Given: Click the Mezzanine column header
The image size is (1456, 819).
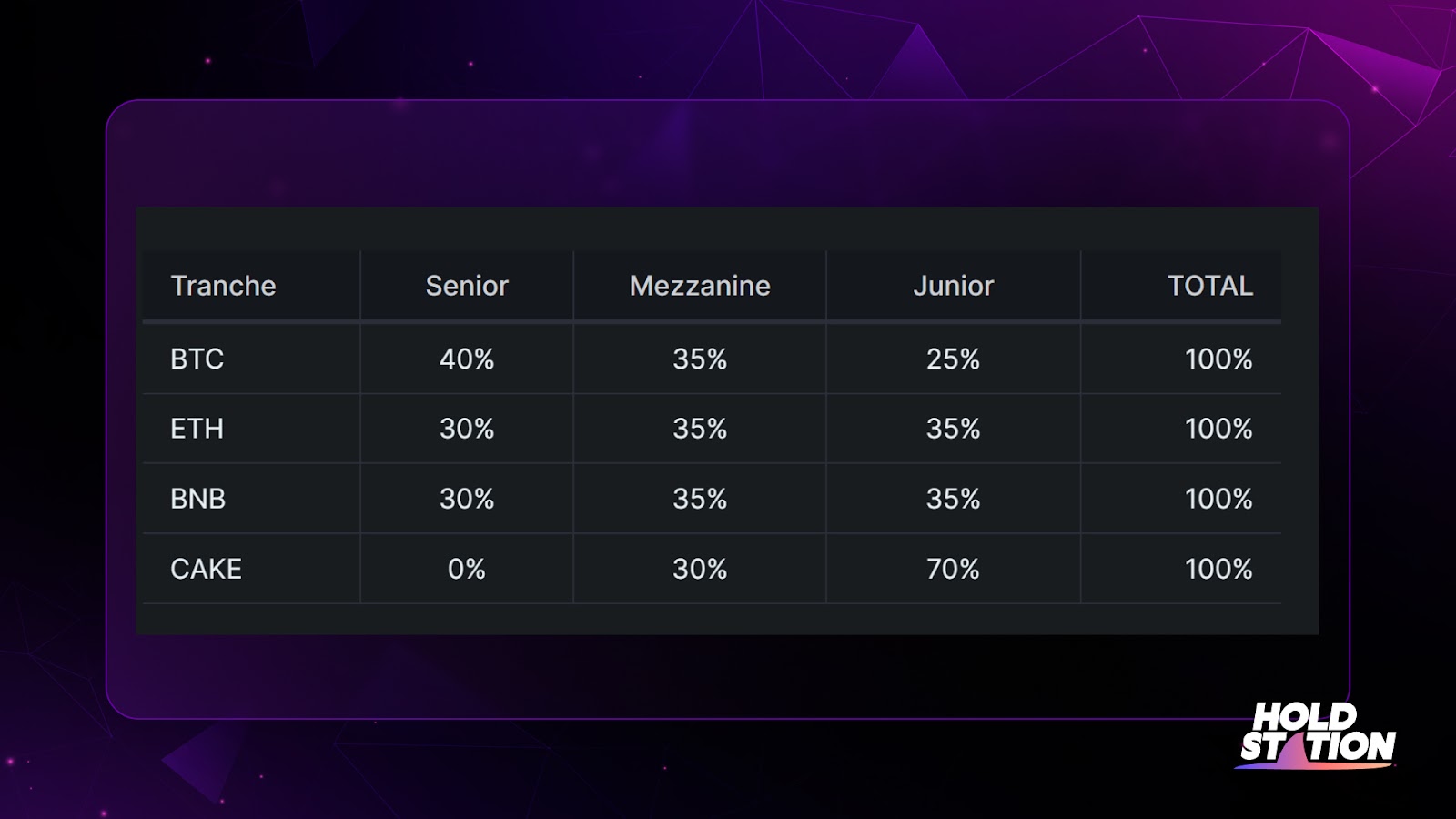Looking at the screenshot, I should click(700, 286).
